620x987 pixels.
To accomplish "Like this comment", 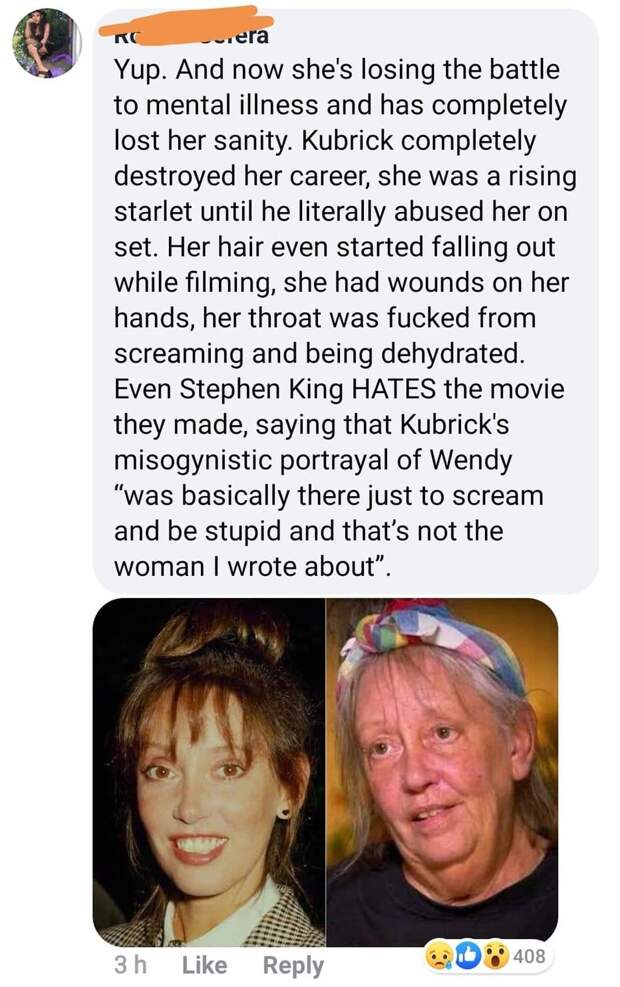I will (x=204, y=964).
